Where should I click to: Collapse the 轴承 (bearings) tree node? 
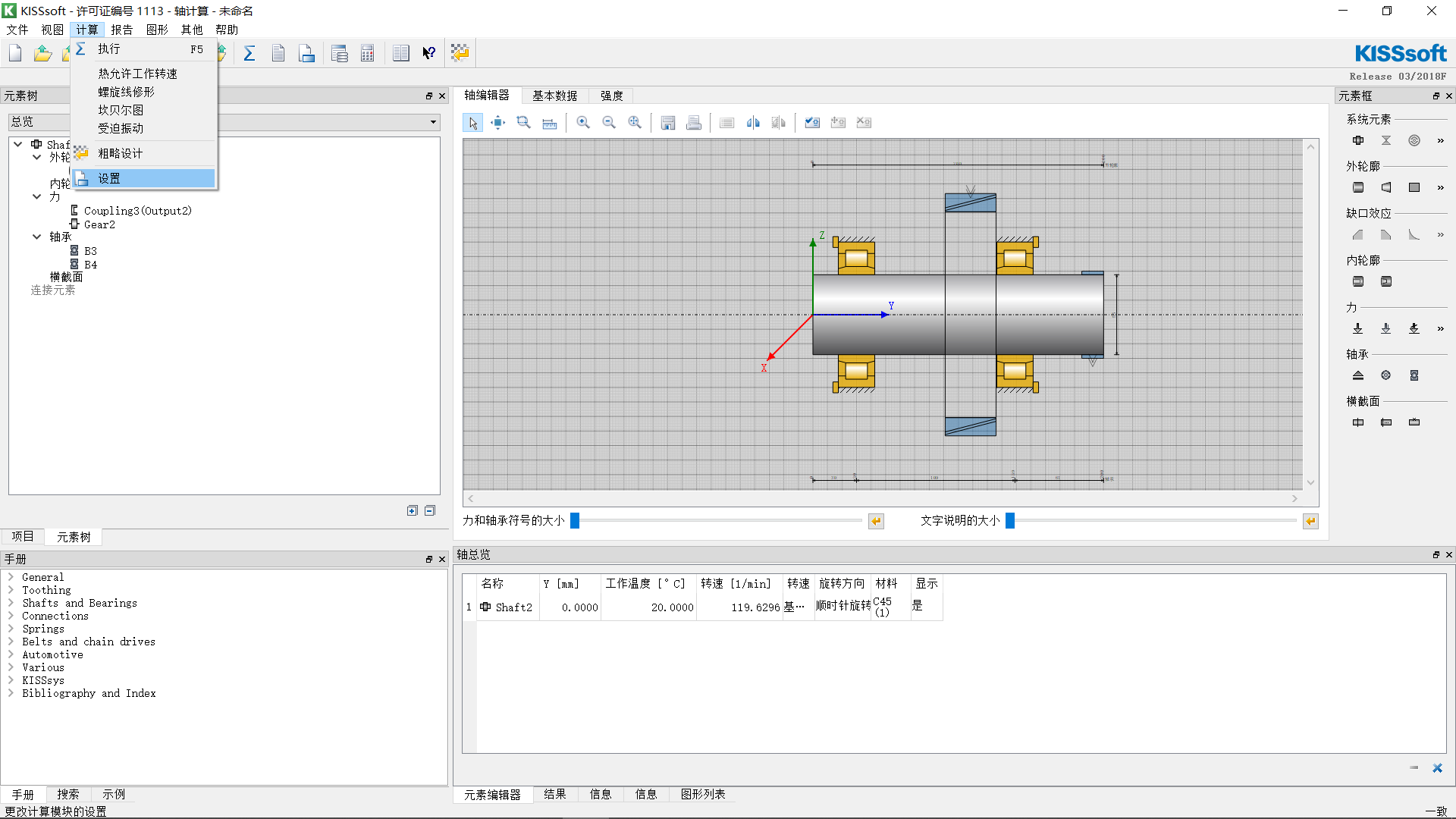pos(36,237)
